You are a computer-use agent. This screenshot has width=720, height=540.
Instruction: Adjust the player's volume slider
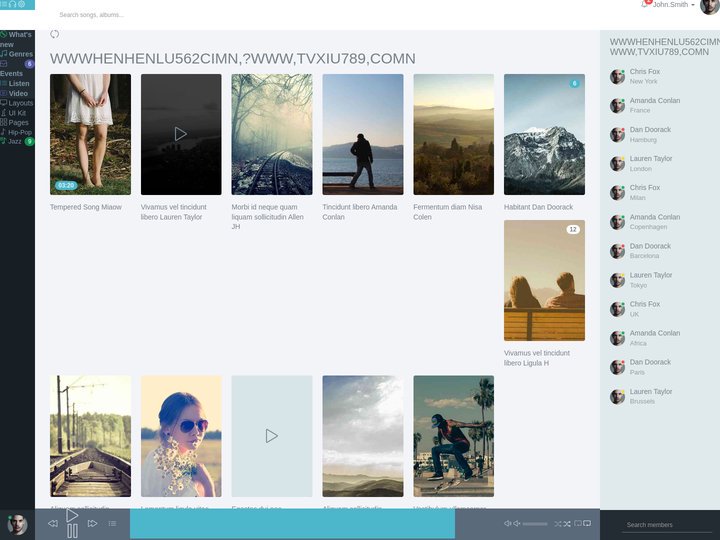click(x=535, y=524)
